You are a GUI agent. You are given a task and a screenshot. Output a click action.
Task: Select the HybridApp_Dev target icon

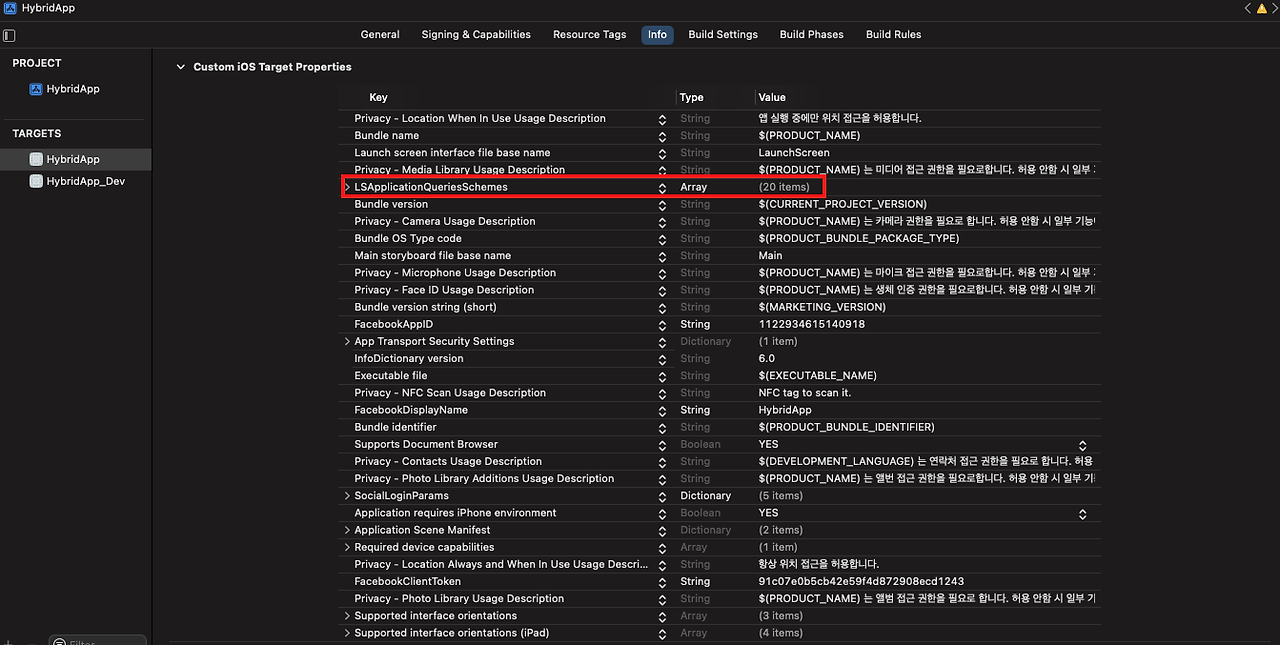coord(36,182)
